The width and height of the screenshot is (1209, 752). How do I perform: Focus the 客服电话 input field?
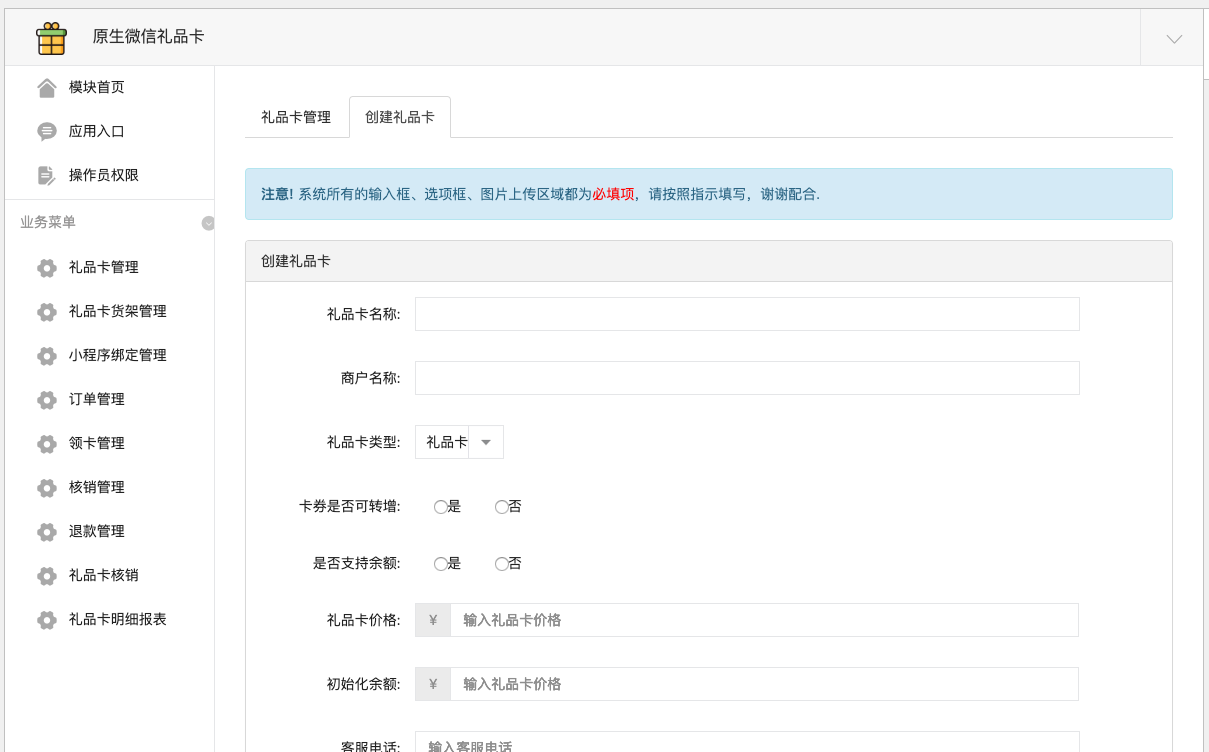tap(747, 742)
